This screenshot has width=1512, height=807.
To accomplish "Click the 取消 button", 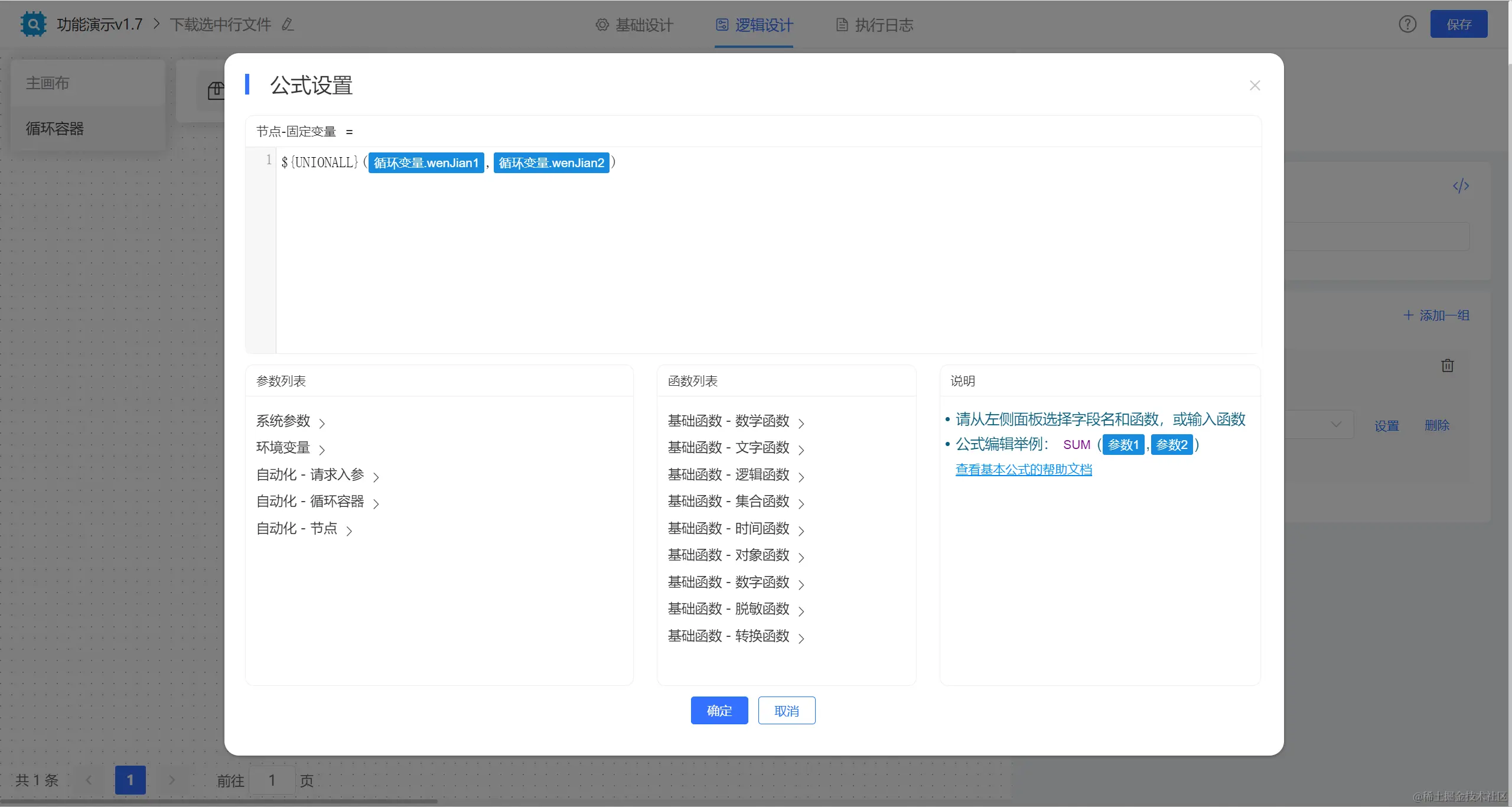I will pyautogui.click(x=786, y=711).
